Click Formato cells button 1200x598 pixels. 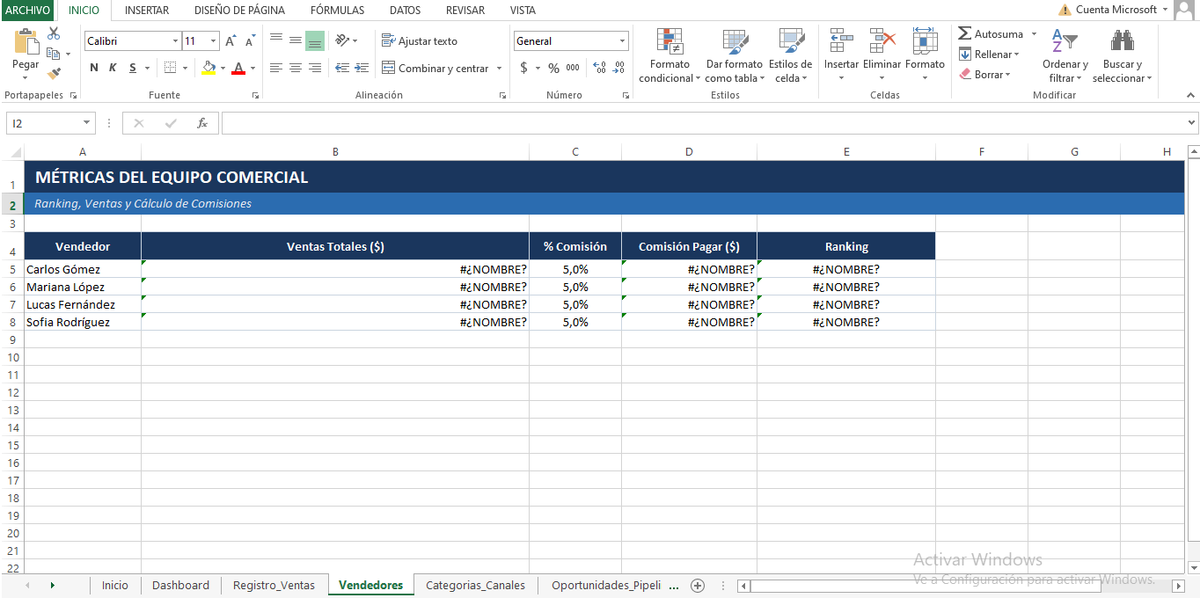point(925,56)
